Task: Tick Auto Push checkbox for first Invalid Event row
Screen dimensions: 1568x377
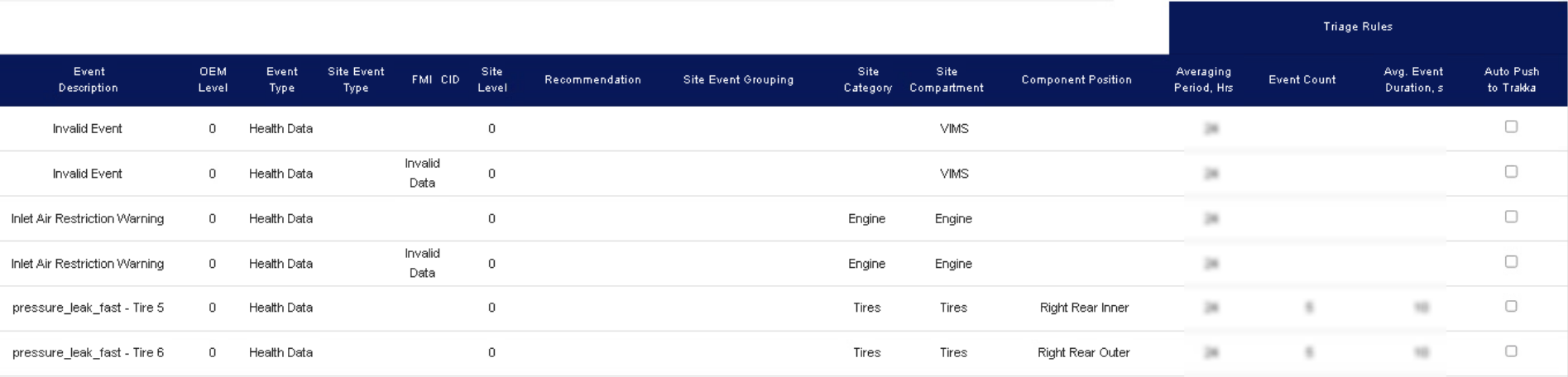Action: (x=1511, y=126)
